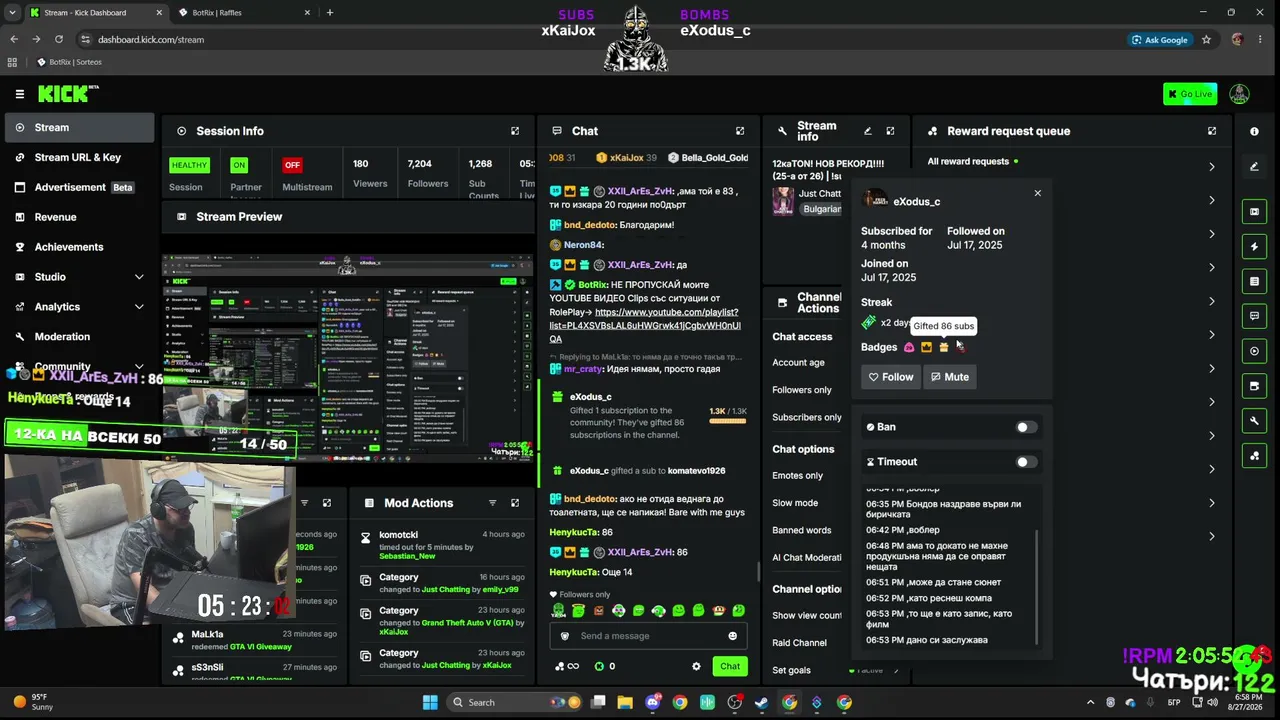The width and height of the screenshot is (1280, 720).
Task: Expand the Stream info panel
Action: click(x=890, y=131)
